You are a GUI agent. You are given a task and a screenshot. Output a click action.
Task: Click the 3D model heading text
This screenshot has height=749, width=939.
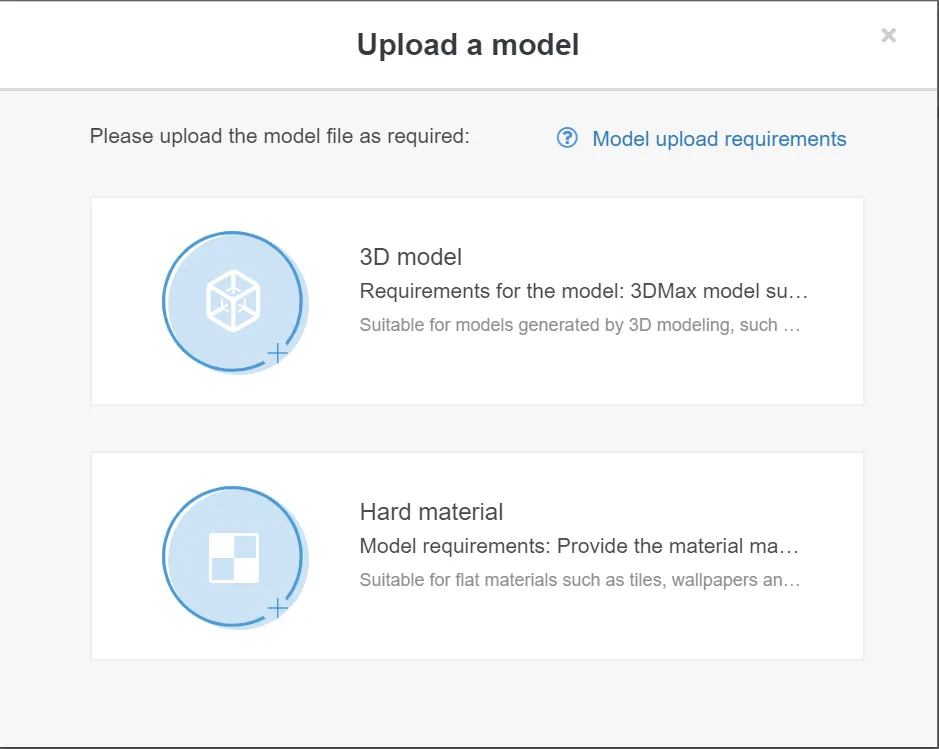[410, 257]
